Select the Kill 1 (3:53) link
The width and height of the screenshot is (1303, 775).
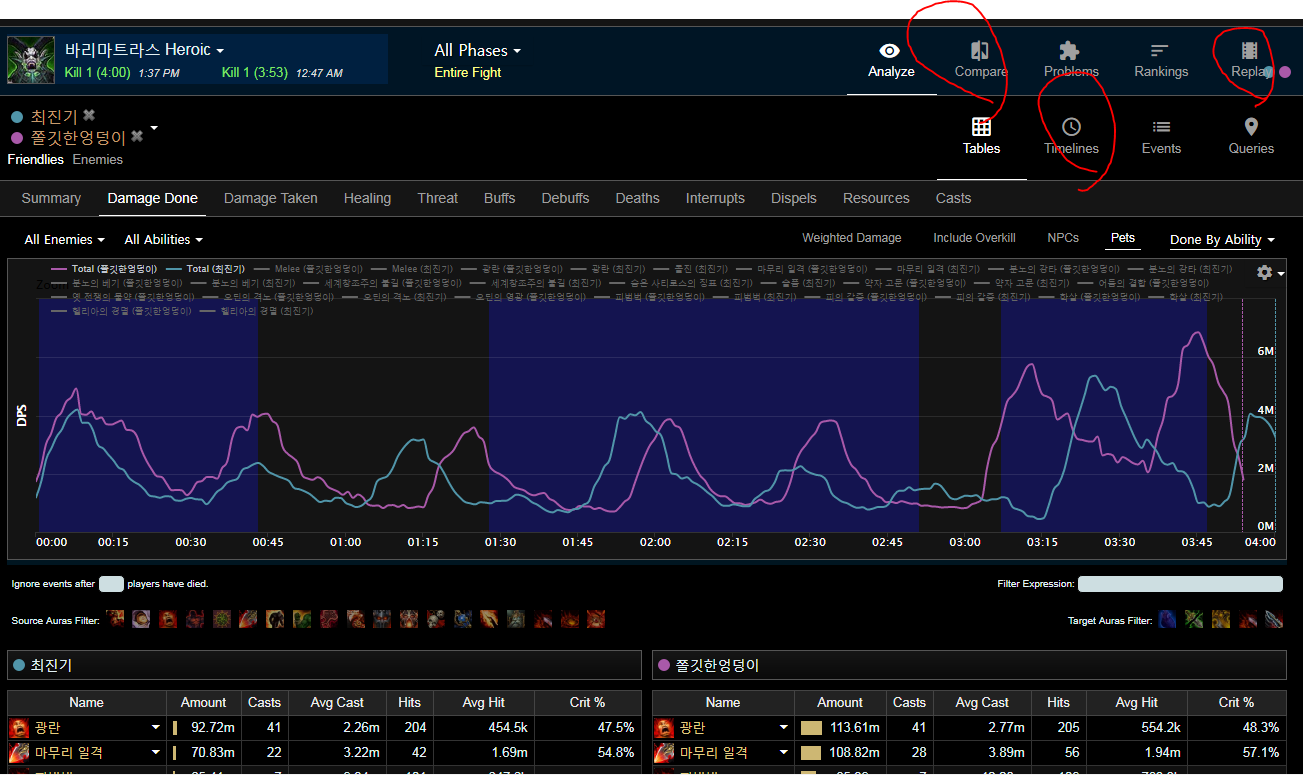click(x=254, y=73)
